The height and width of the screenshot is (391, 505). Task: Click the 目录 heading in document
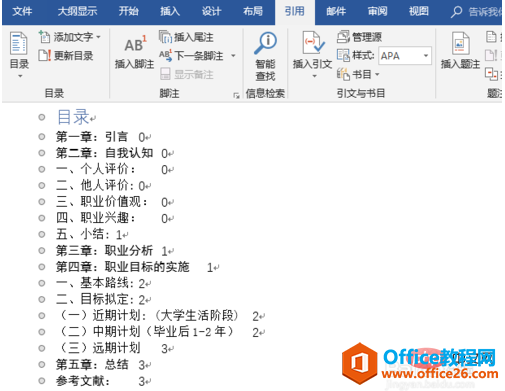tap(73, 117)
